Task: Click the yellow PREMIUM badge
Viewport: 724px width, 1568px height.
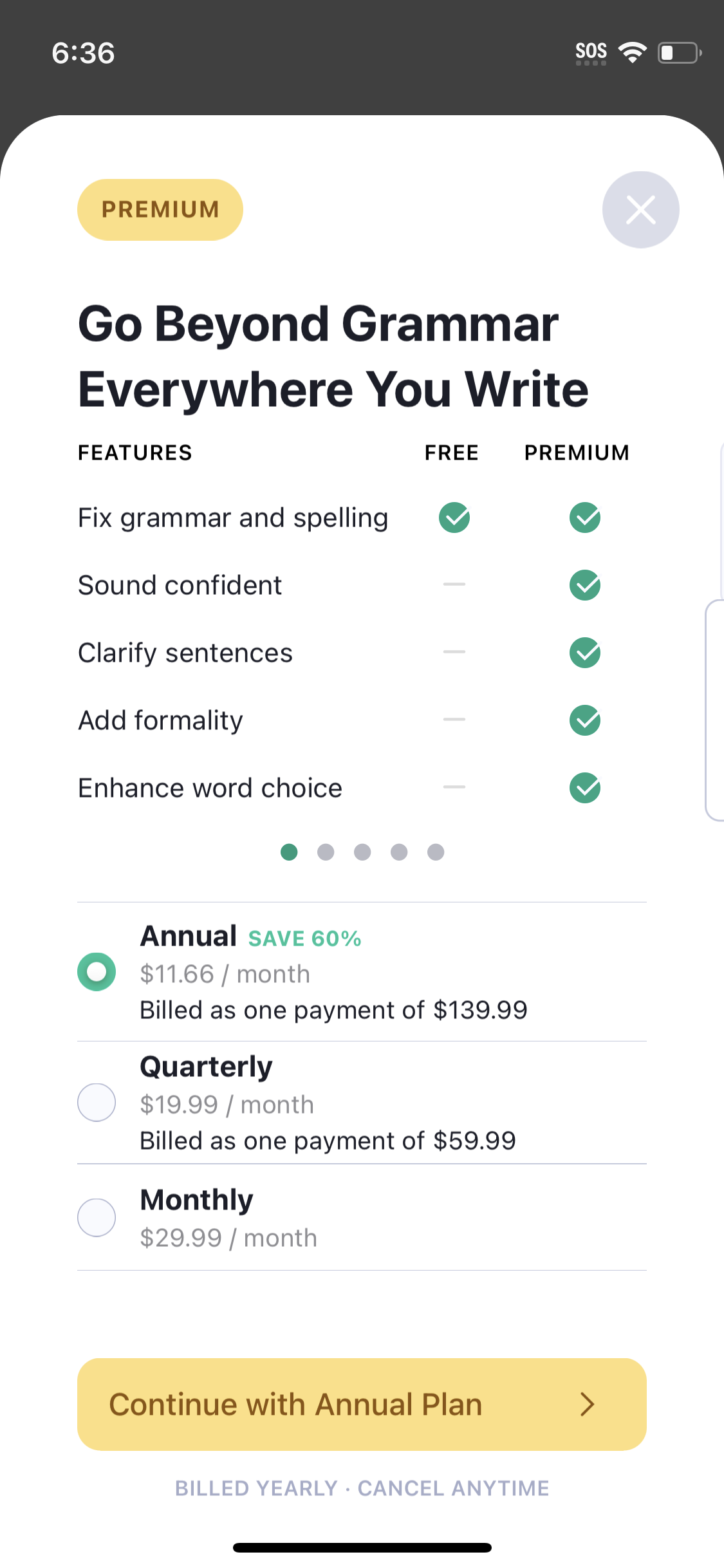Action: coord(160,209)
